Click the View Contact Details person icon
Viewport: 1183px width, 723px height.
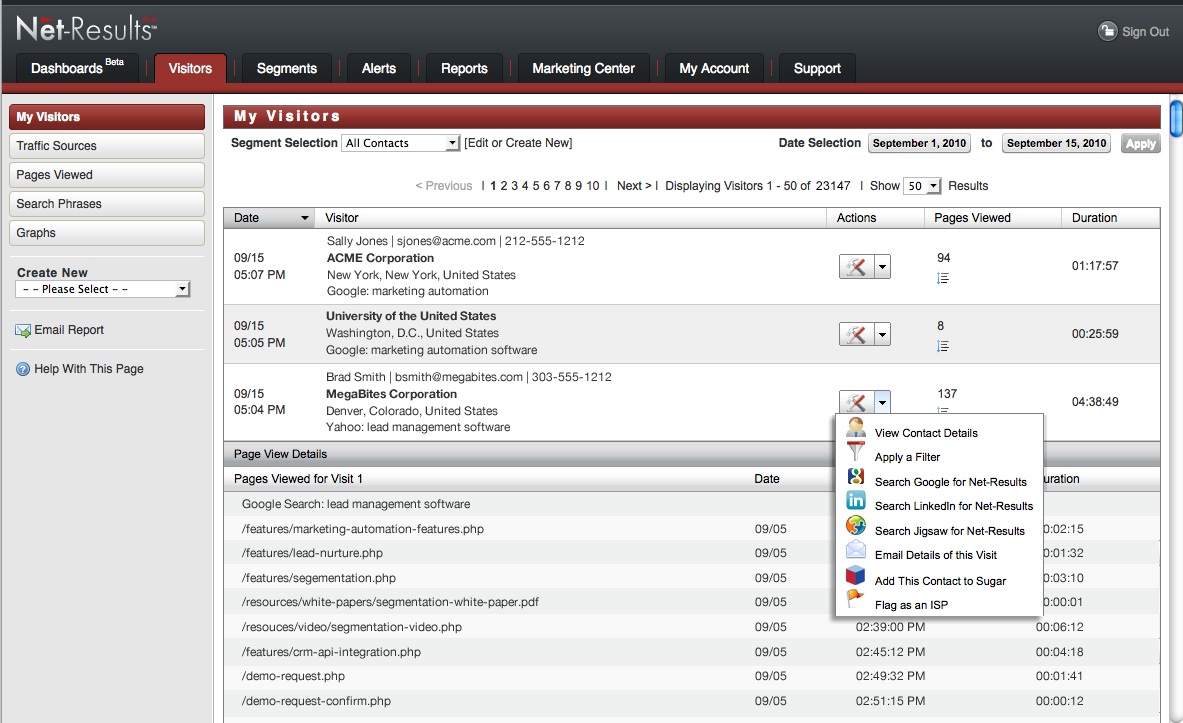(x=856, y=428)
